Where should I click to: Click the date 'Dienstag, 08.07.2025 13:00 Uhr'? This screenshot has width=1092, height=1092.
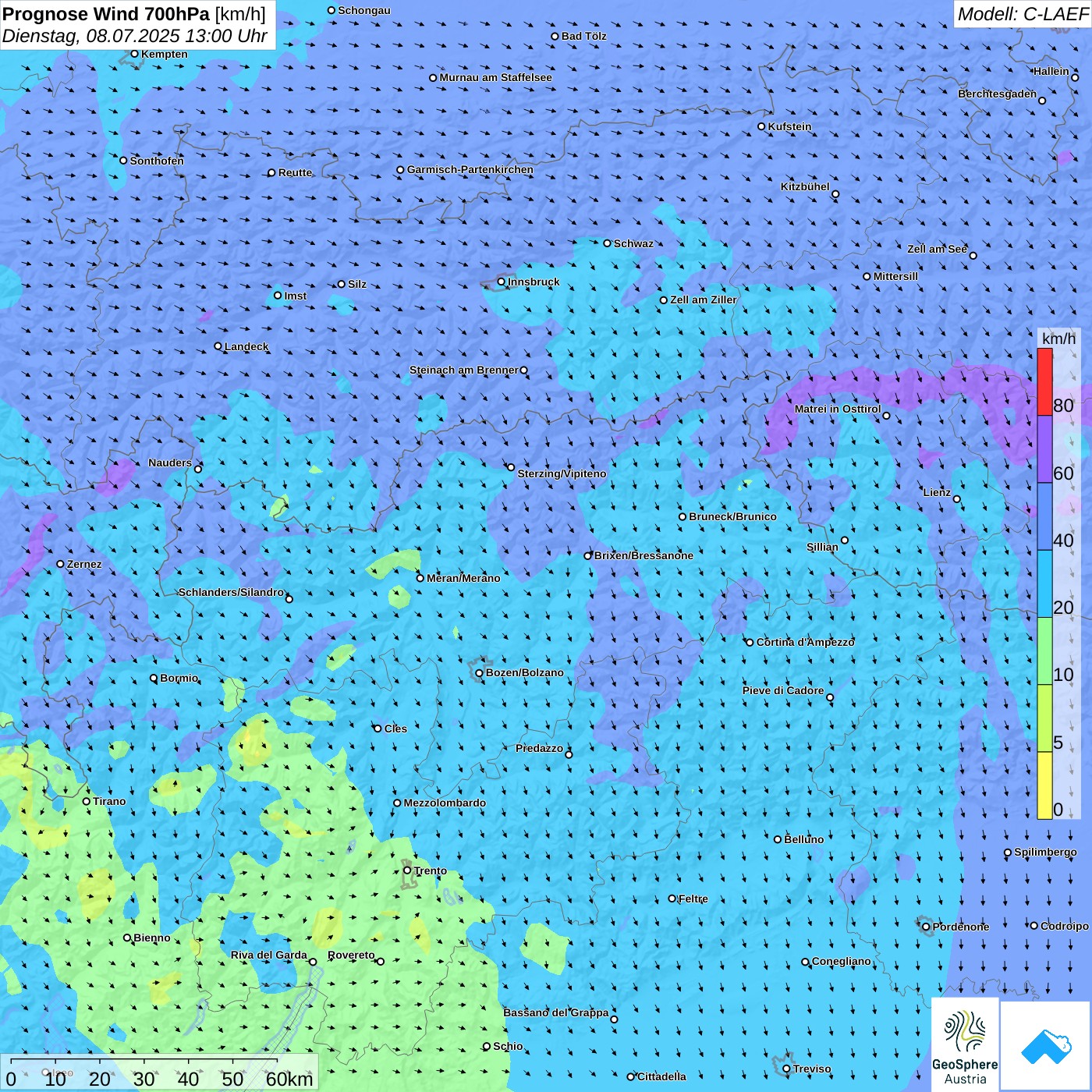point(135,36)
